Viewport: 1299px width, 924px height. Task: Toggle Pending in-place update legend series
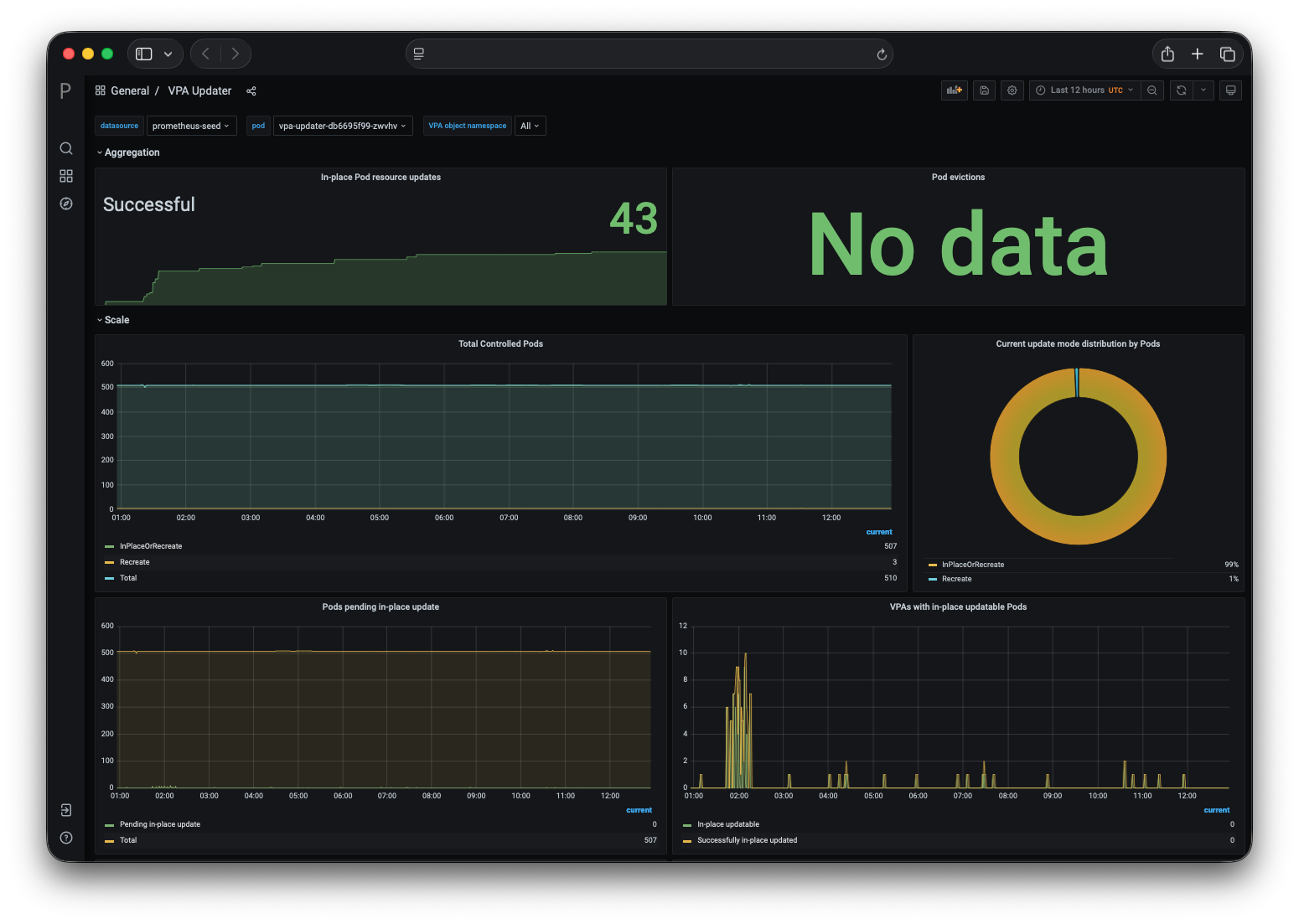click(x=160, y=824)
